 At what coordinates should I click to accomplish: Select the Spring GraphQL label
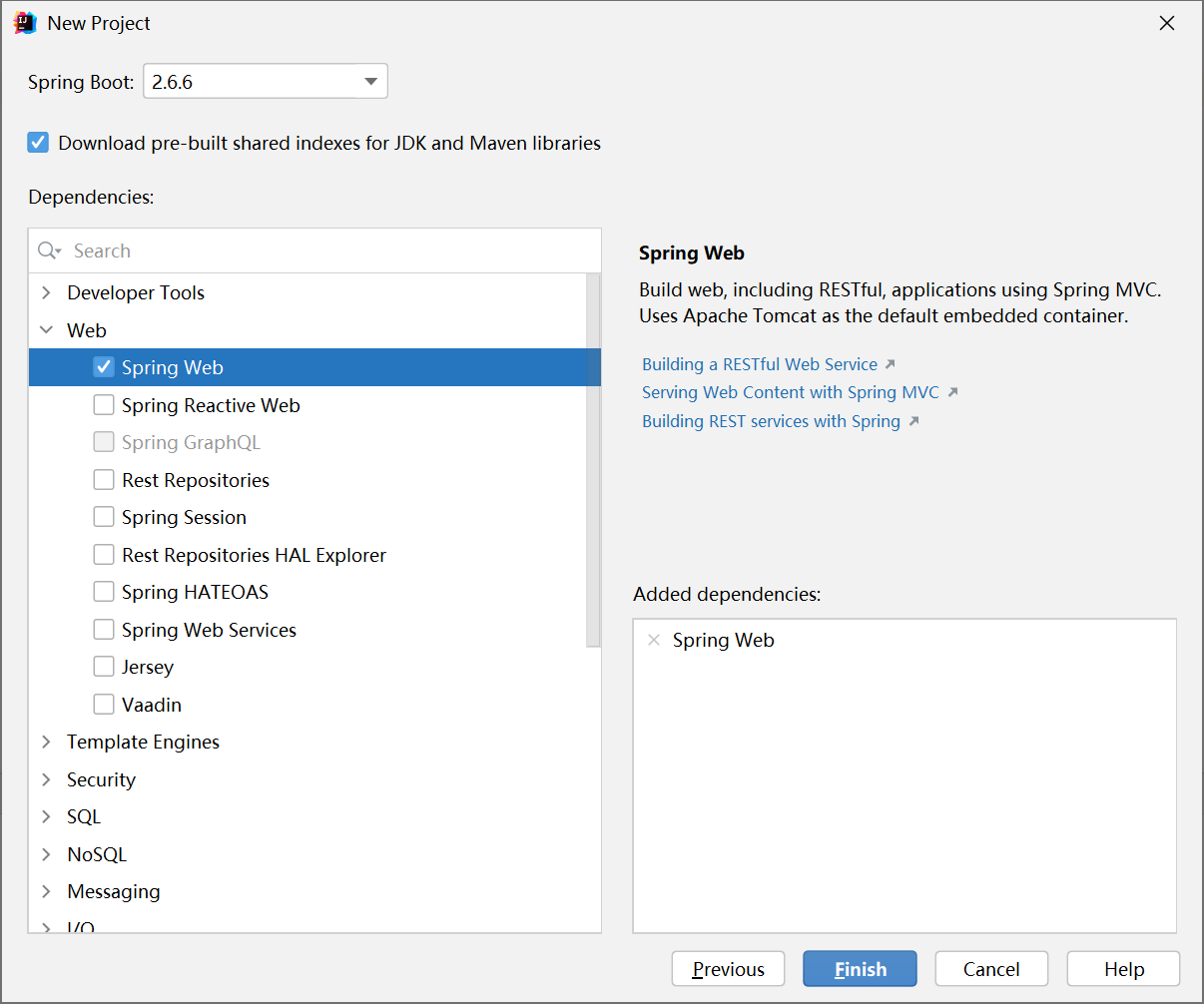[x=191, y=442]
